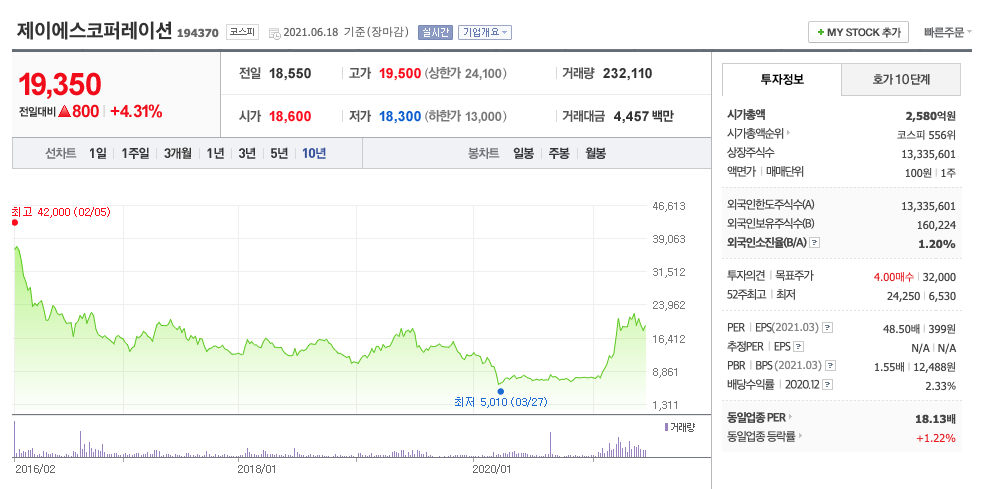Show the 일봉 candlestick chart

(523, 153)
